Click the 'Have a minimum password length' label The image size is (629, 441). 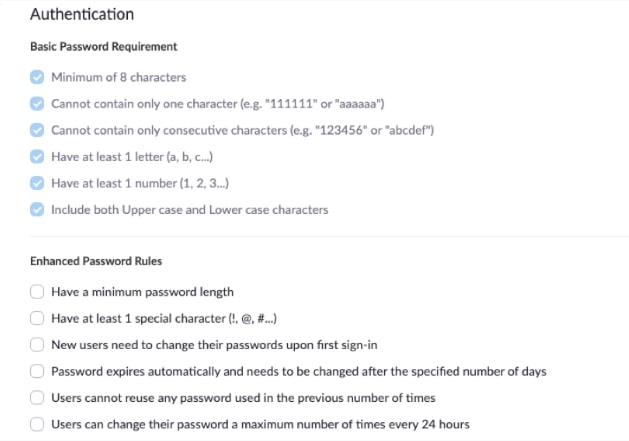[x=142, y=292]
